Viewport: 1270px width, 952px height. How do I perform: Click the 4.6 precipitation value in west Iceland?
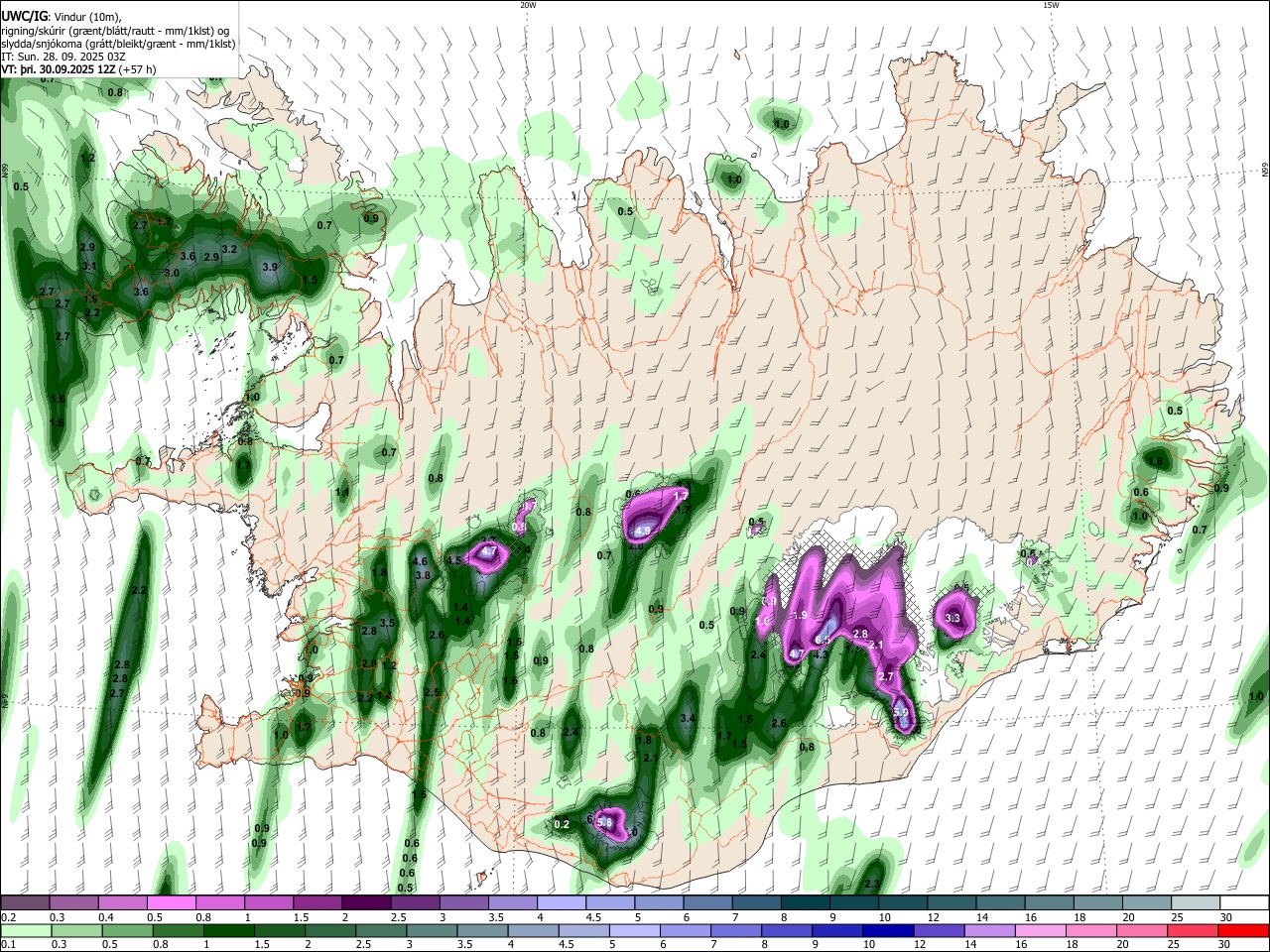click(x=420, y=562)
